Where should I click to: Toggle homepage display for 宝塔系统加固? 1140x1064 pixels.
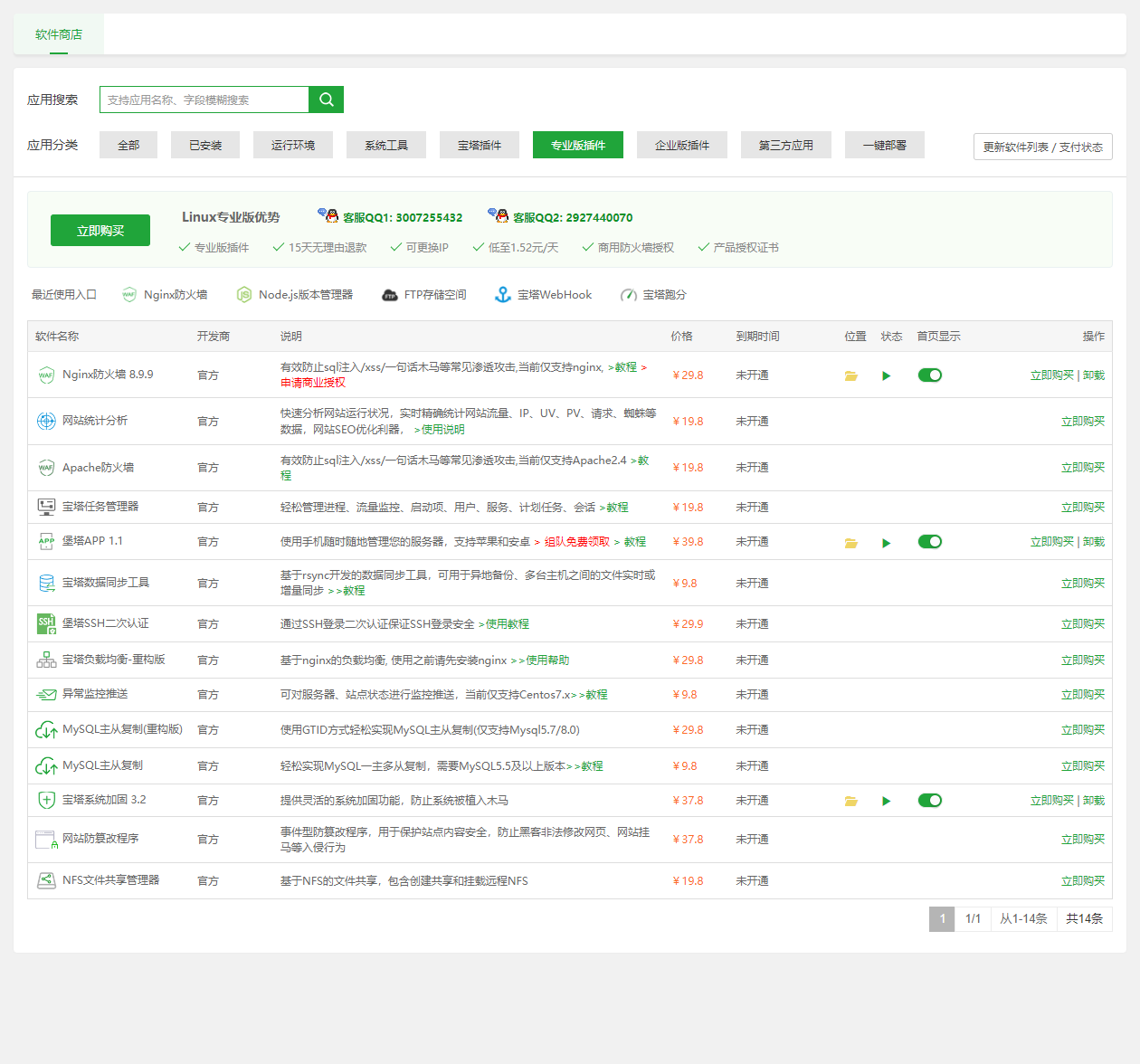(x=929, y=801)
